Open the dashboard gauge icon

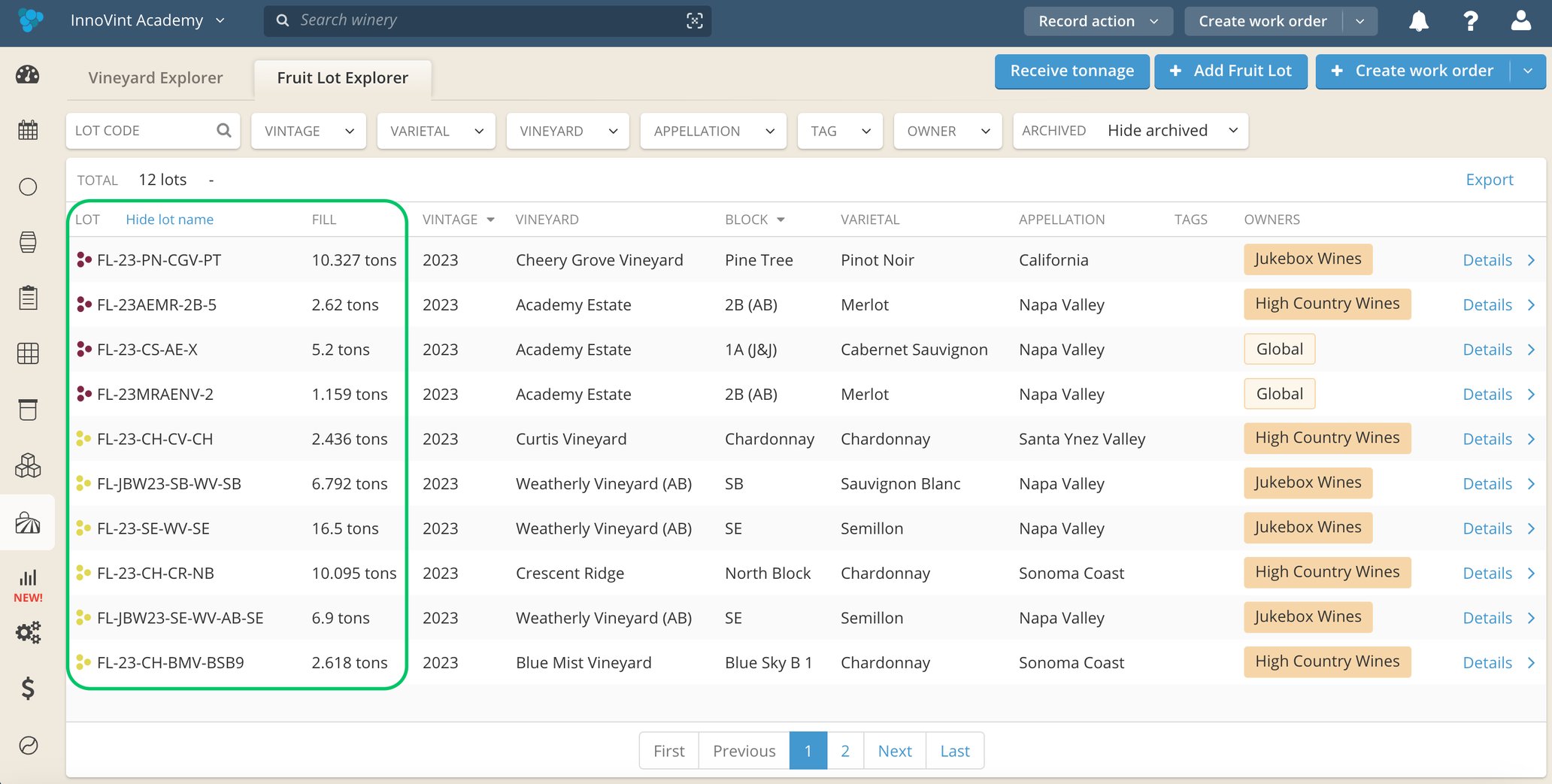point(28,74)
